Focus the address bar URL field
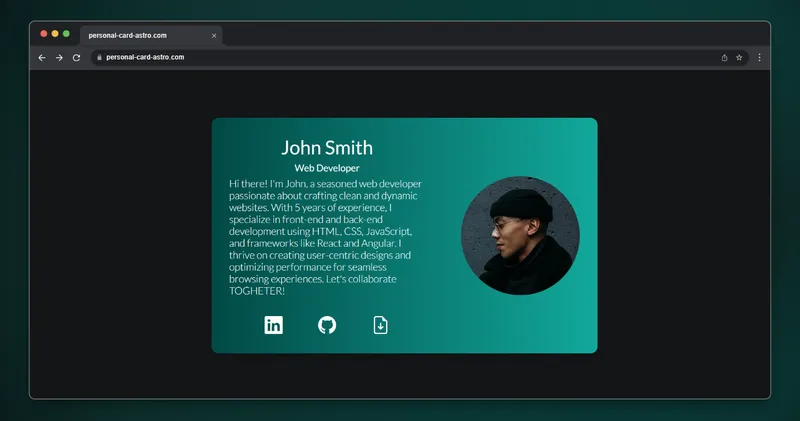 (400, 58)
